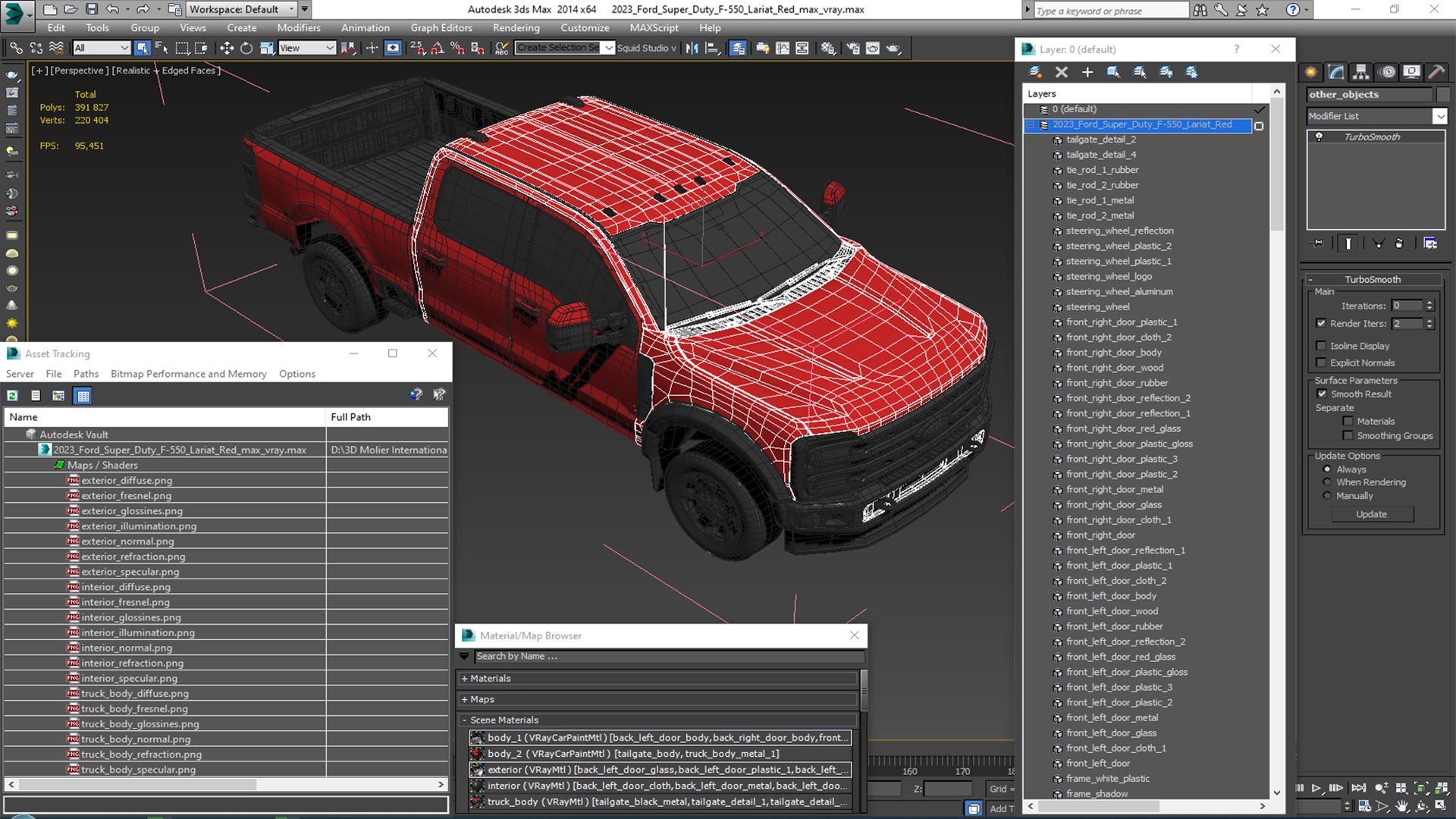The height and width of the screenshot is (819, 1456).
Task: Select the Rotate transform tool
Action: click(246, 48)
